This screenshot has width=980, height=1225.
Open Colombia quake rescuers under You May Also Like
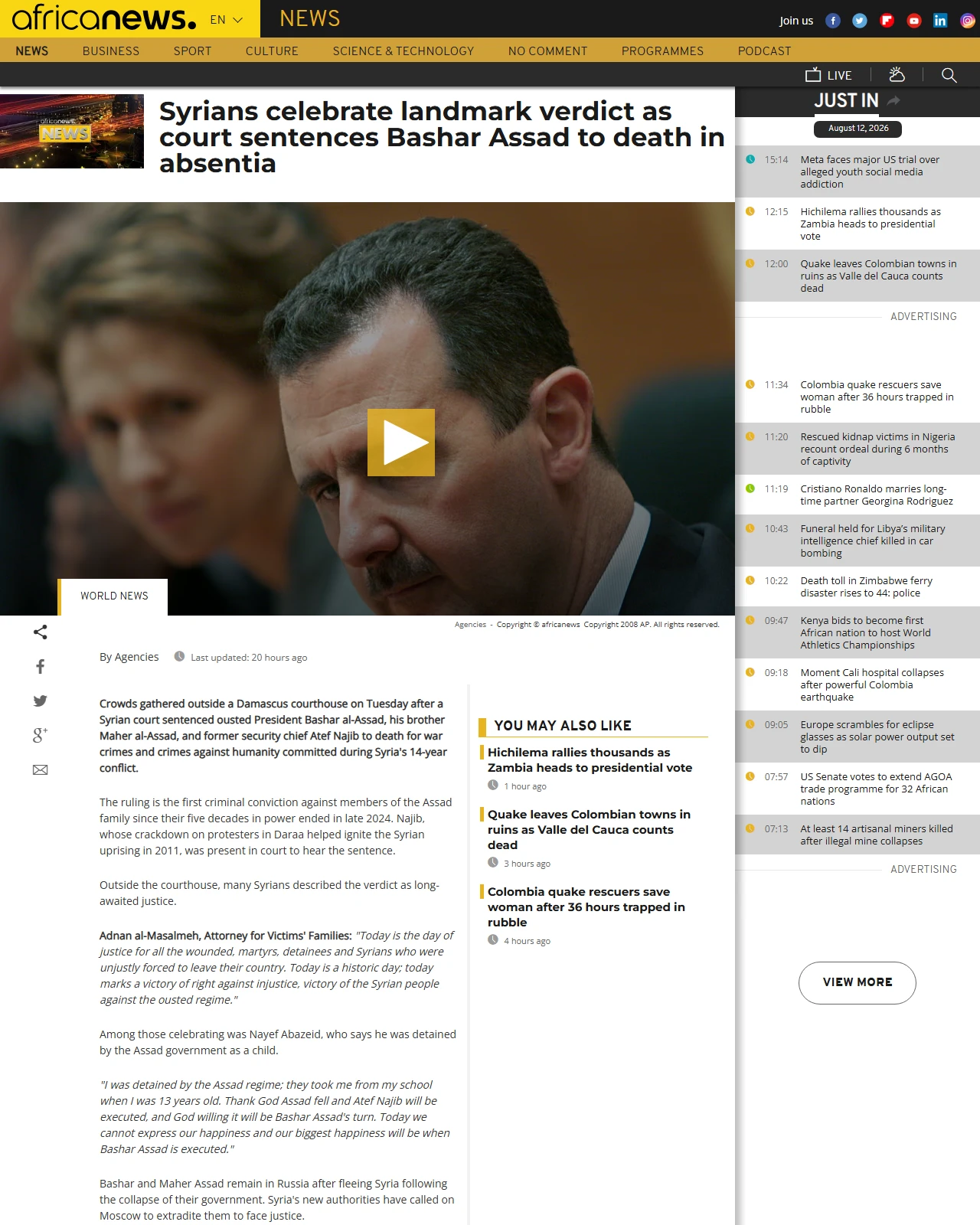pyautogui.click(x=586, y=907)
